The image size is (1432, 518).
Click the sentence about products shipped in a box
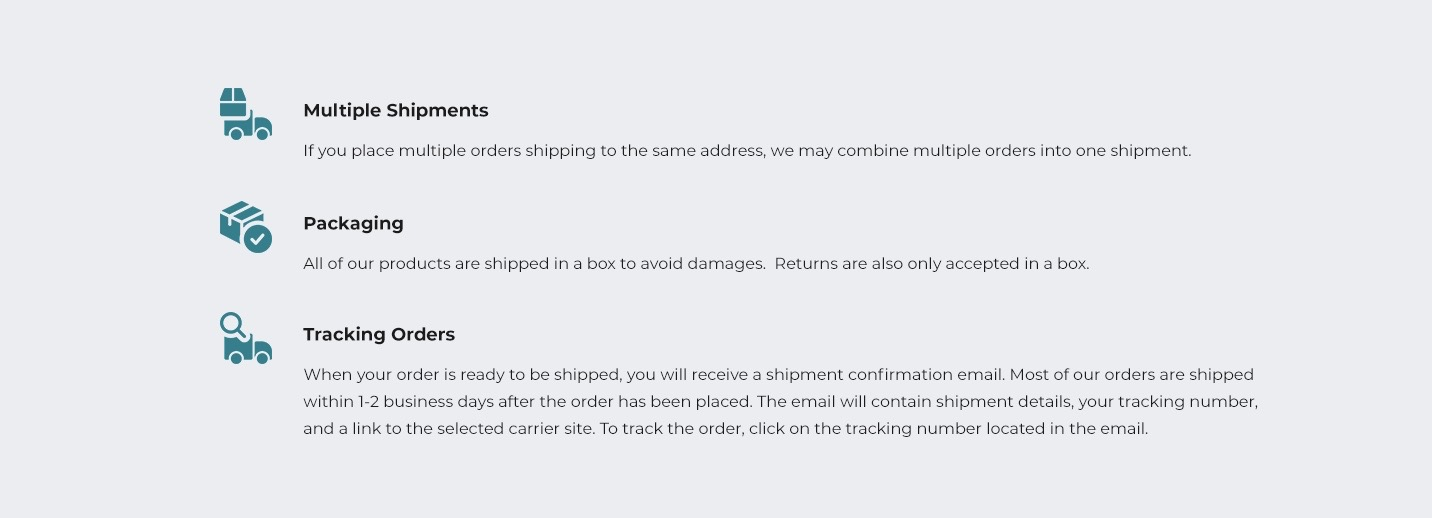(534, 264)
